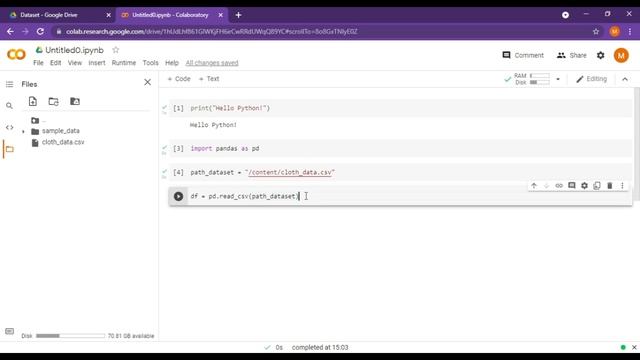Star the notebook Untitled0.ipynb
Screen dimensions: 640x360
(116, 50)
